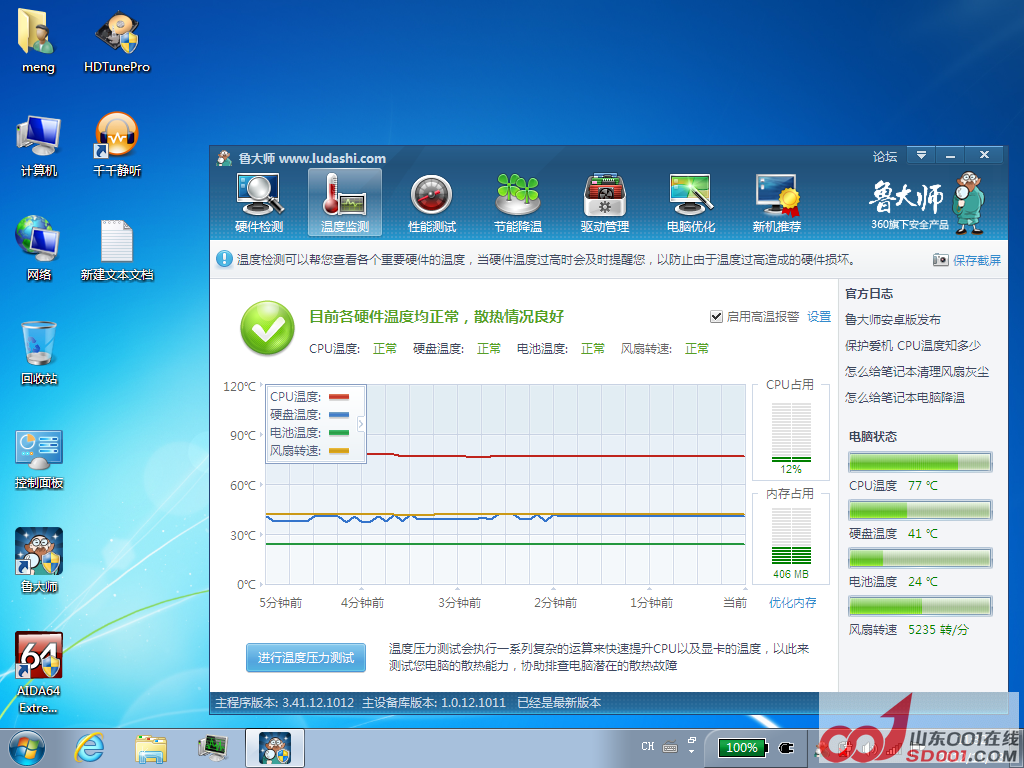Click 已经是最新版本 status text

tap(559, 703)
